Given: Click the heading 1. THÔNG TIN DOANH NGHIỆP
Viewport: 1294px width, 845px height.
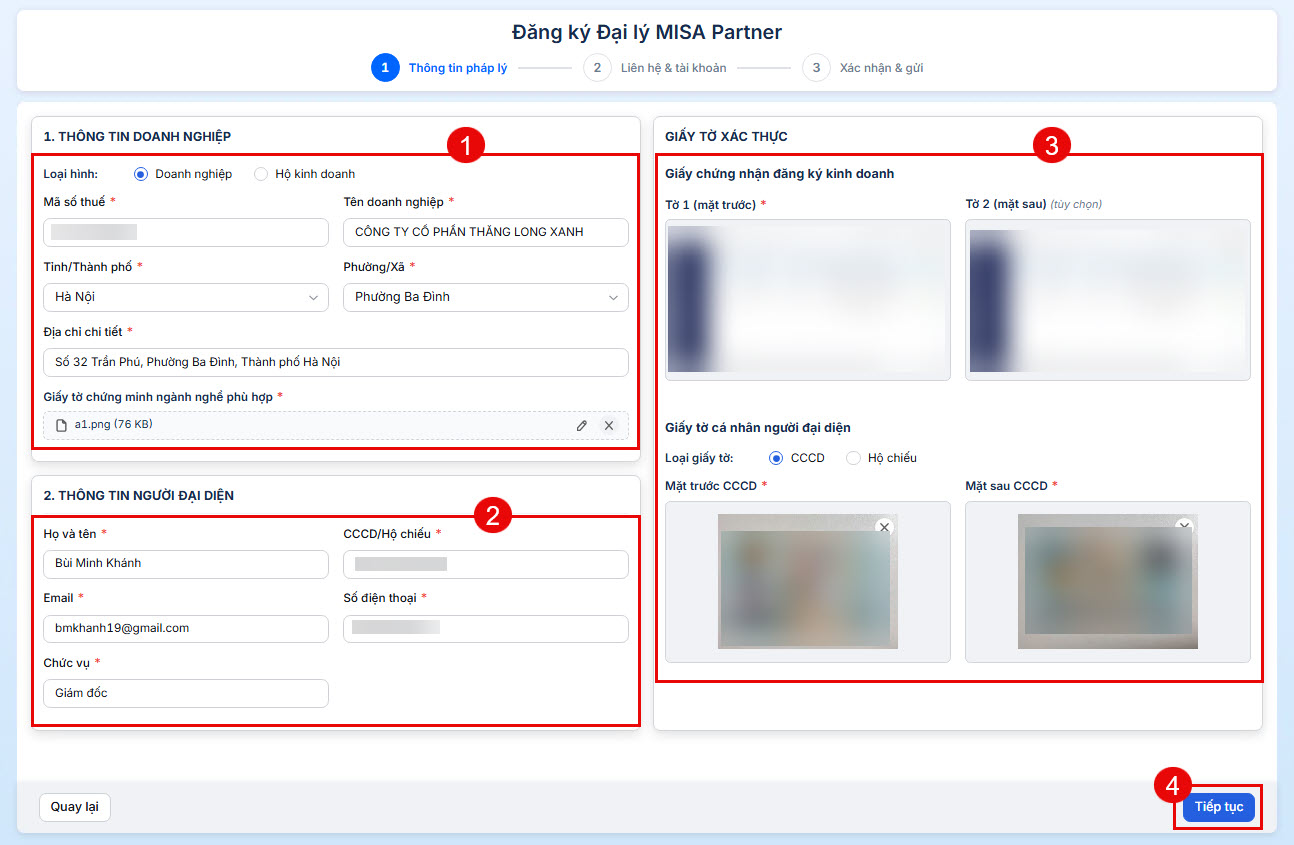Looking at the screenshot, I should tap(138, 136).
